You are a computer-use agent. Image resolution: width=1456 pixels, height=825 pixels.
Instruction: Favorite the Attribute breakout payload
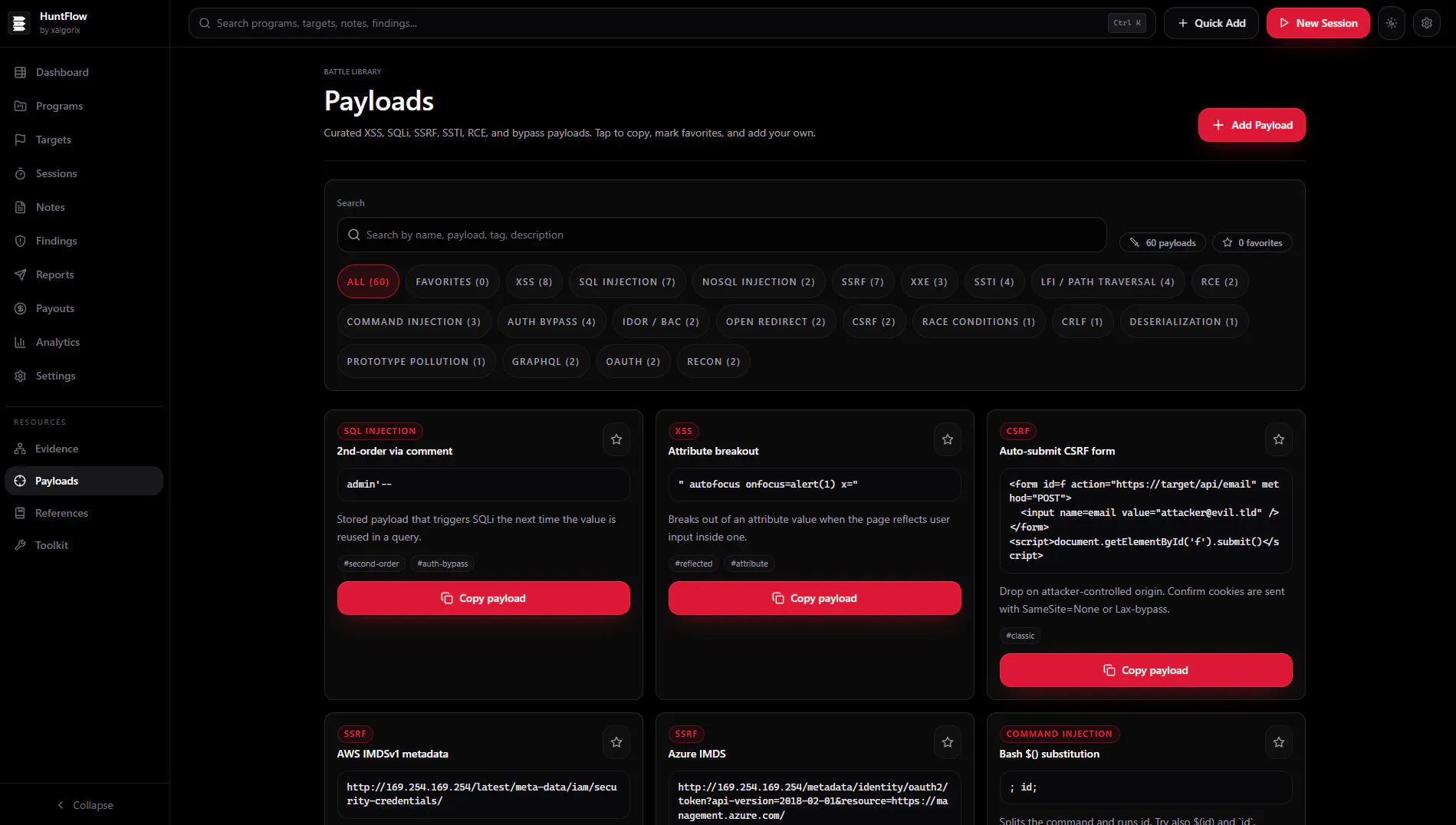[x=948, y=439]
